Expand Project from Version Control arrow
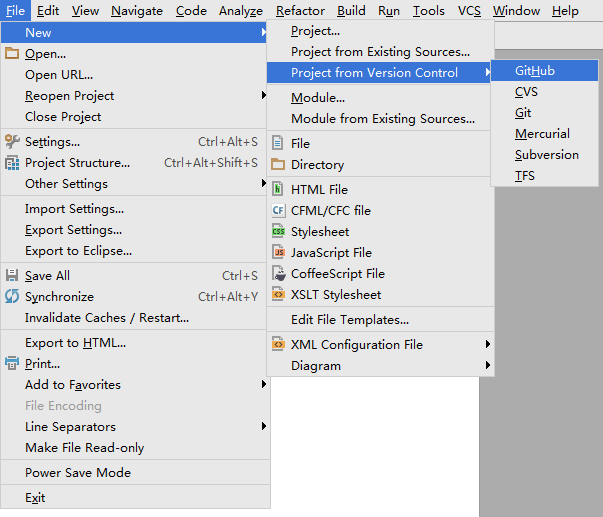Screen dimensions: 603x517 click(488, 72)
